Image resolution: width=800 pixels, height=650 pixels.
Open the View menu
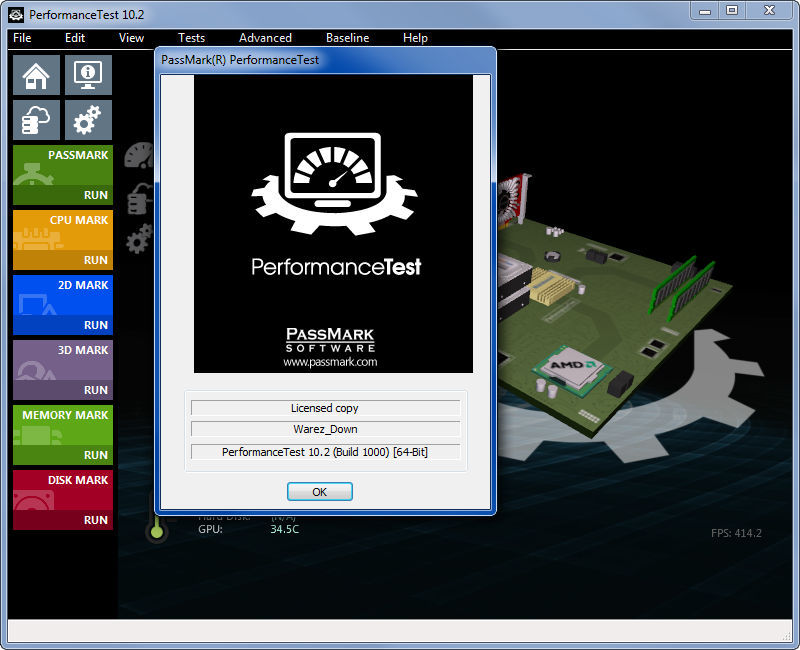tap(131, 38)
